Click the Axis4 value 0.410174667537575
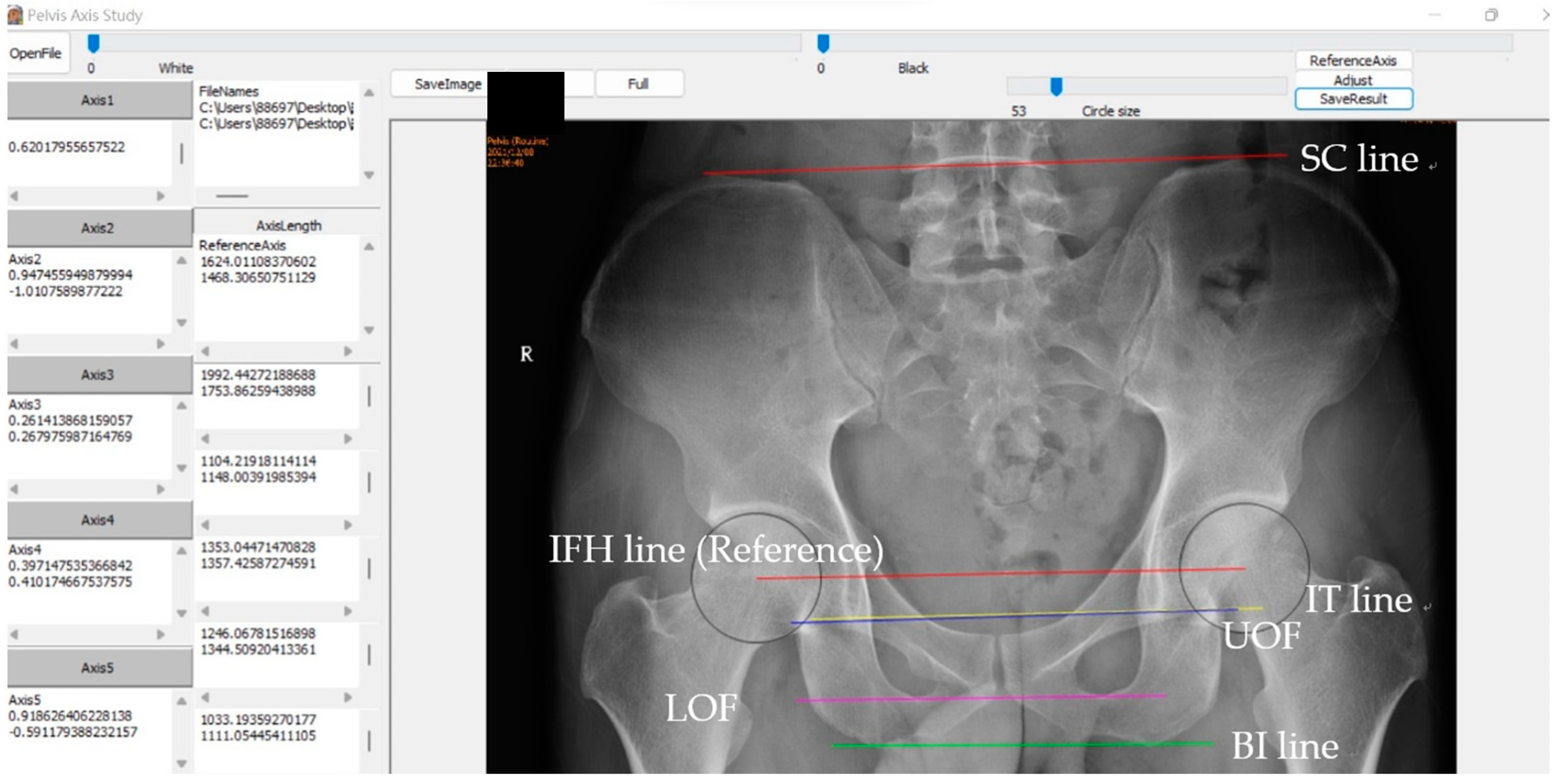 click(x=70, y=582)
